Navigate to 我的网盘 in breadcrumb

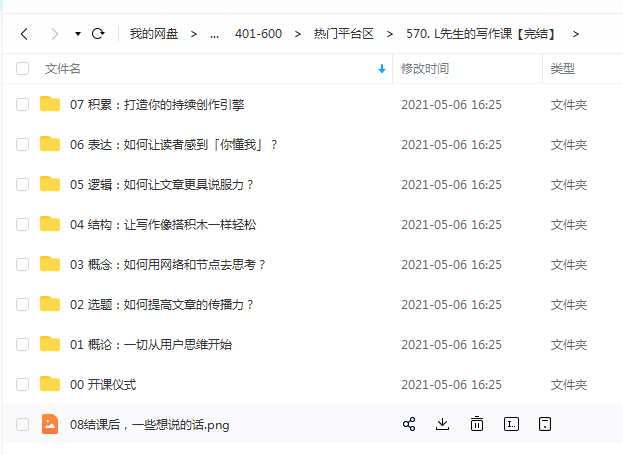(154, 34)
